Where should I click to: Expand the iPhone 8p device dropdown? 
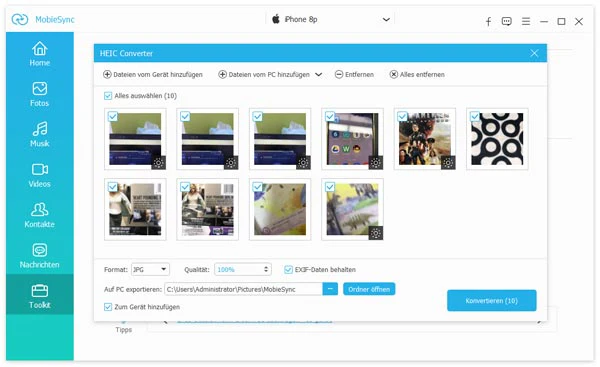point(386,20)
